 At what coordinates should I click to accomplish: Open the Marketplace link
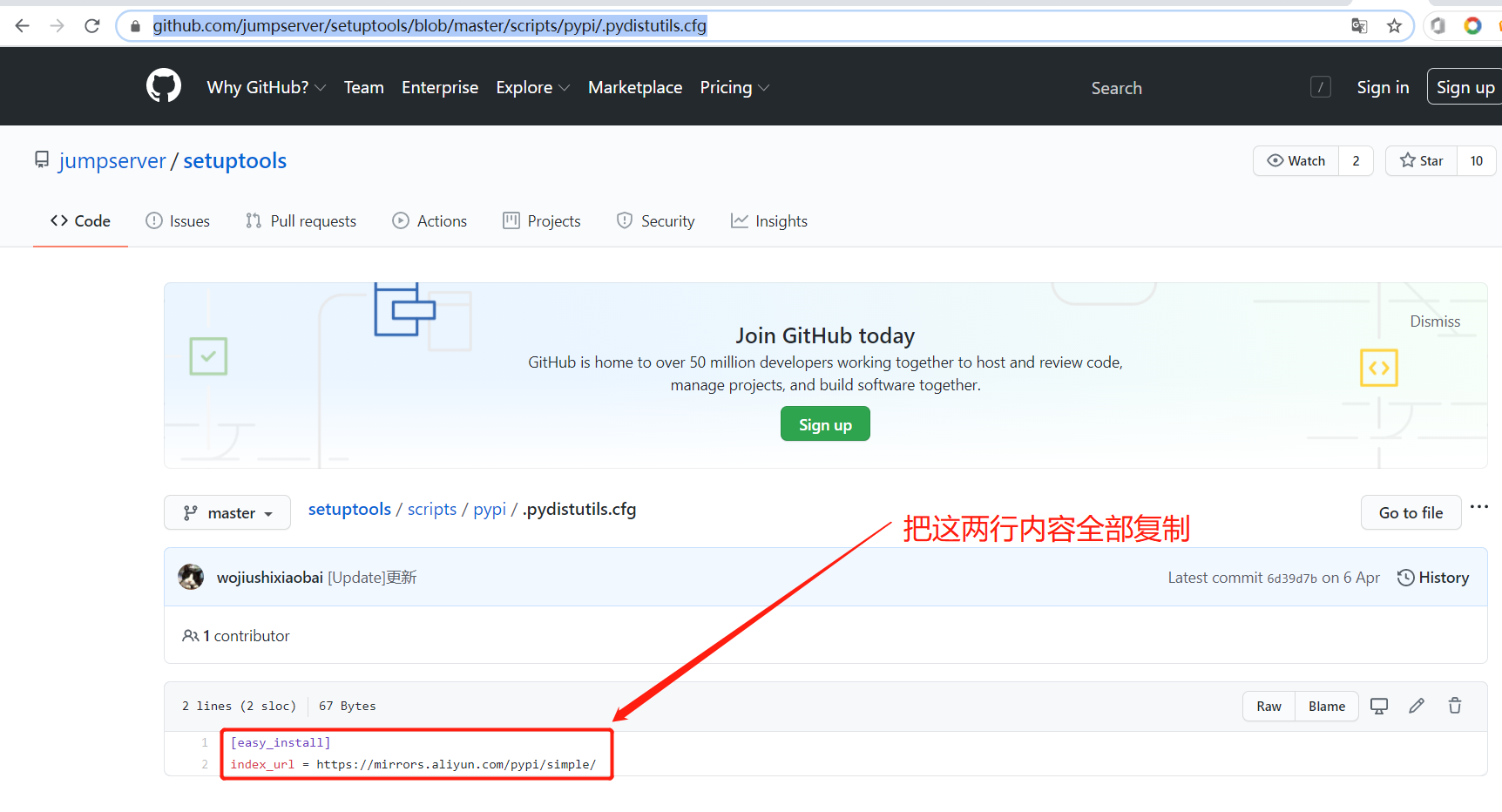pos(635,87)
